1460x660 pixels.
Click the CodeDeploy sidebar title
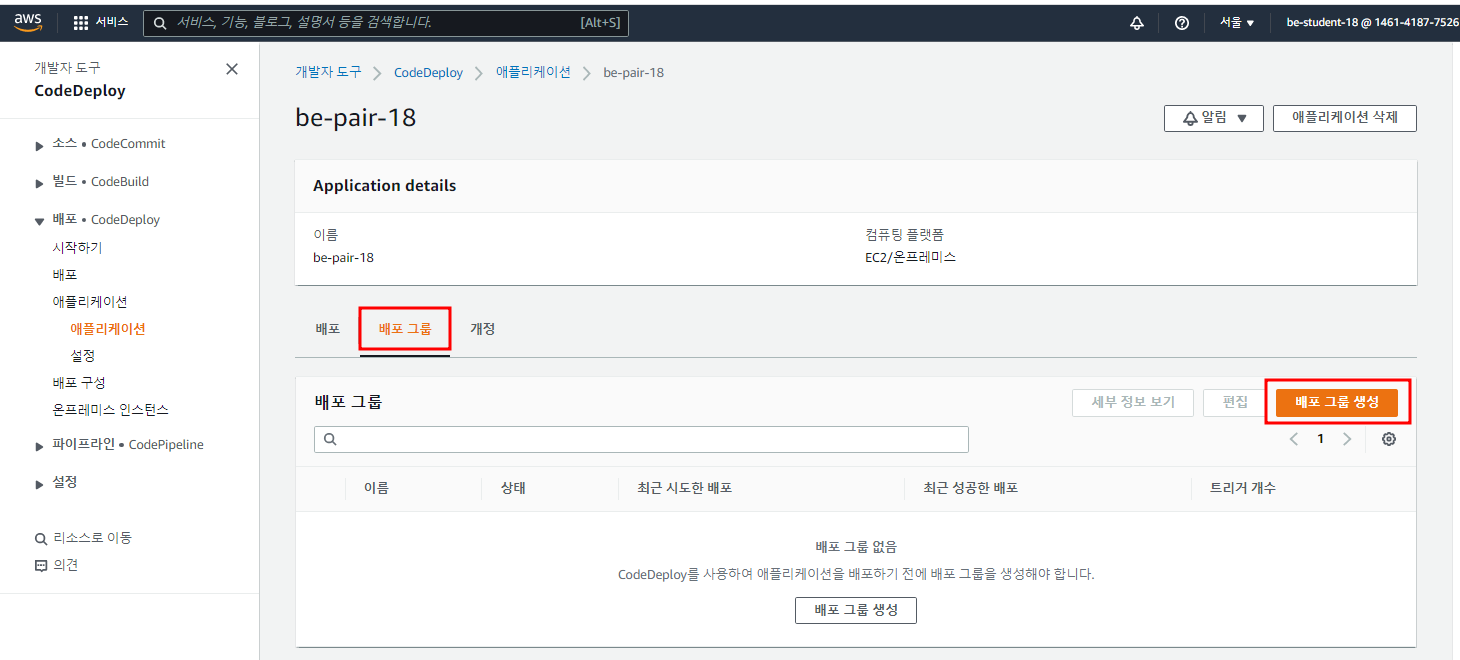[x=80, y=91]
